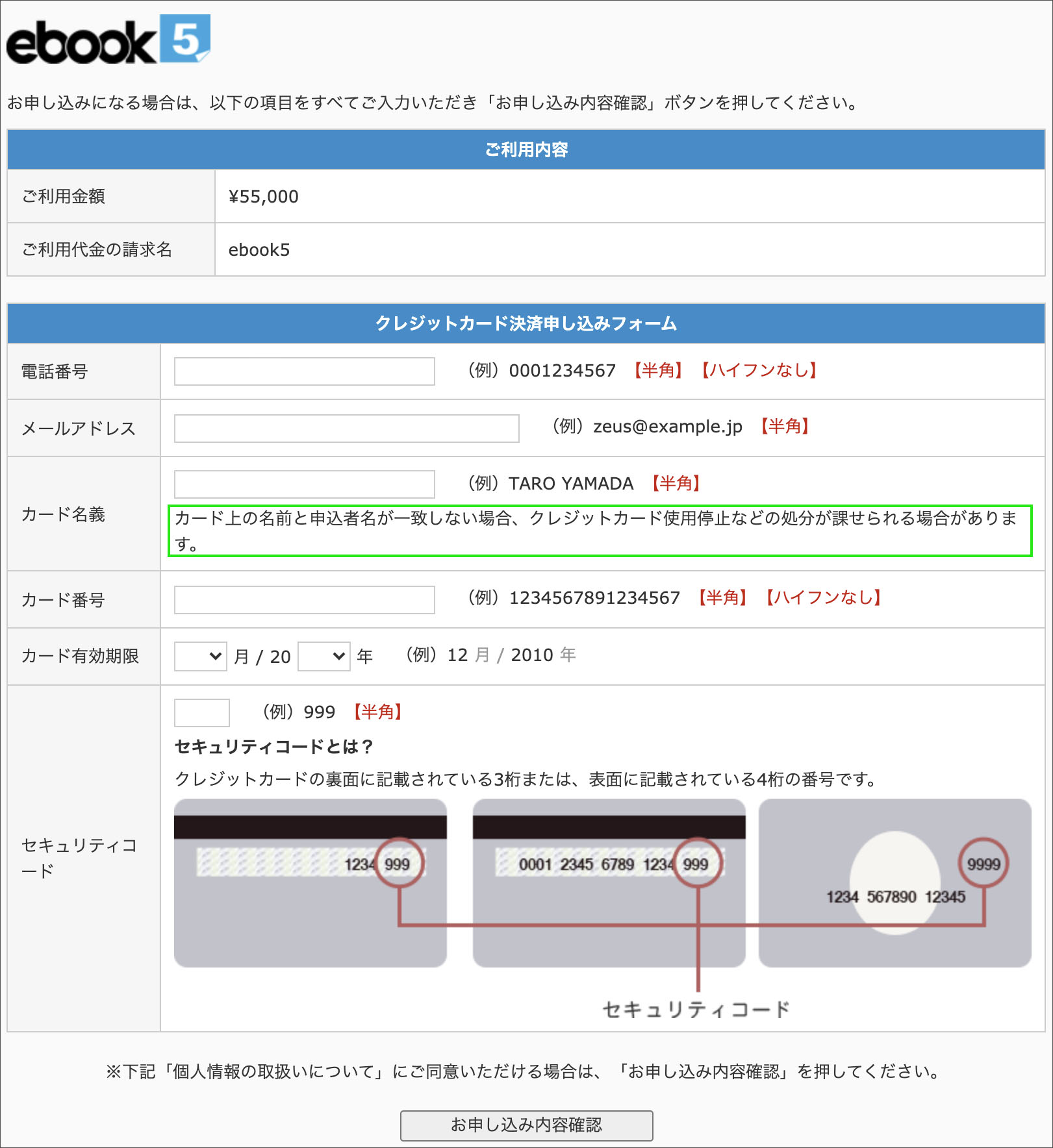Click the ¥55,000 amount value
This screenshot has height=1148, width=1053.
264,197
